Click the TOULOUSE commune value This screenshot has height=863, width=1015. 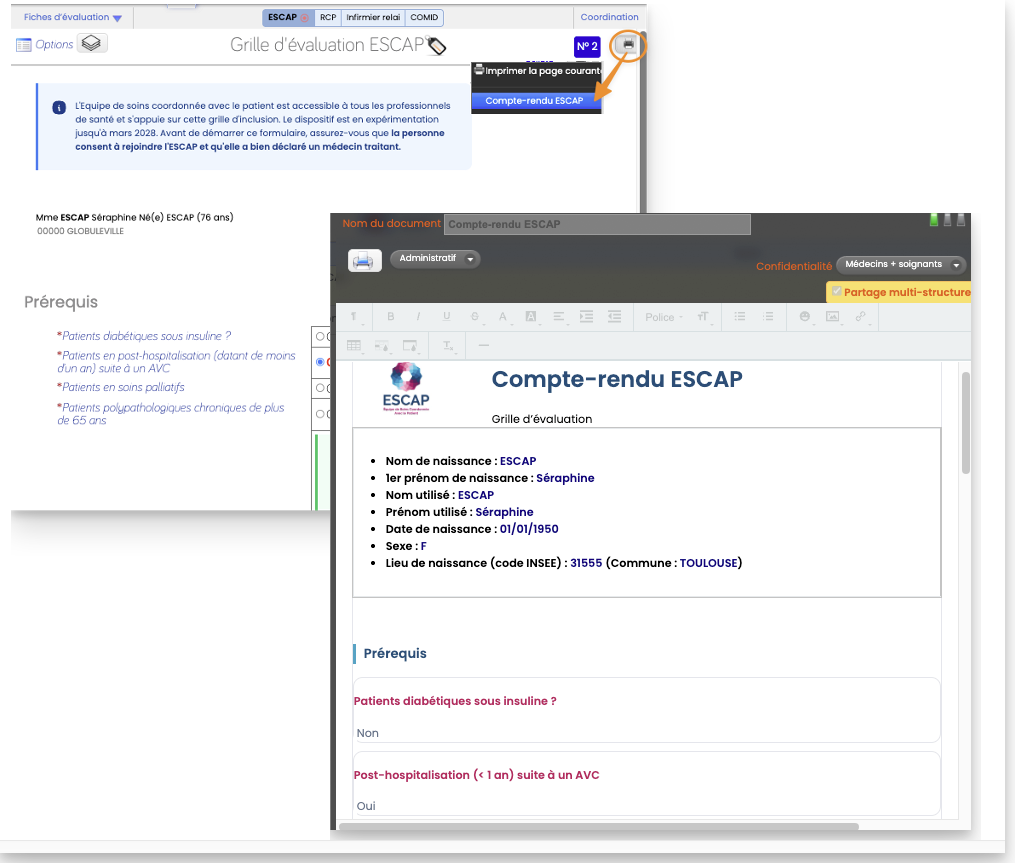(x=708, y=563)
